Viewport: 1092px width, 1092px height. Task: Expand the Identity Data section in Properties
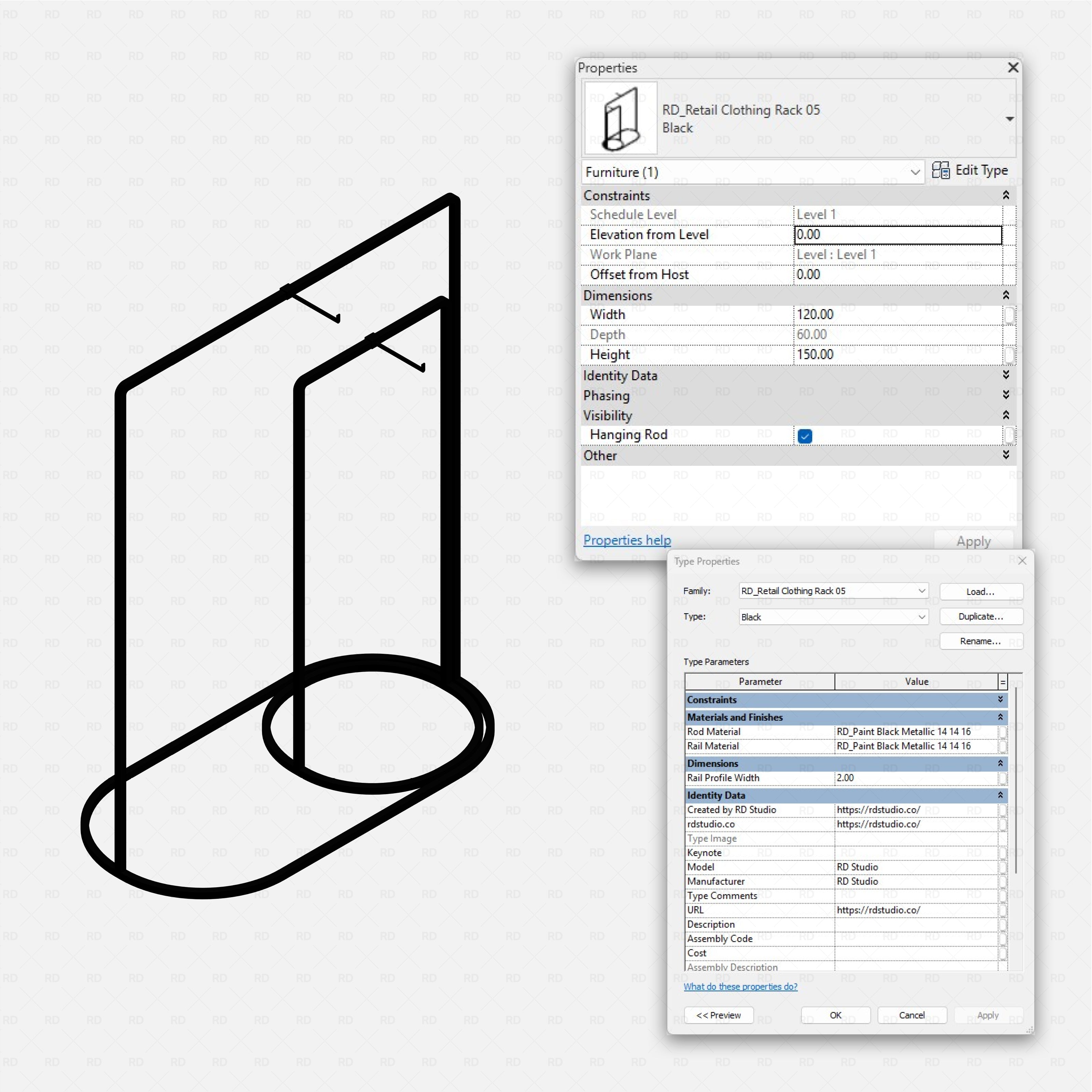click(1006, 375)
